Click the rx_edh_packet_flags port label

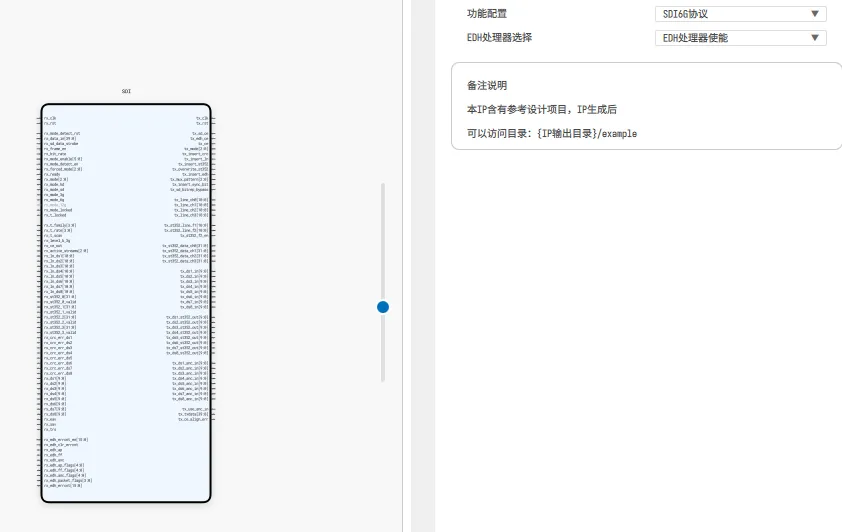coord(68,480)
